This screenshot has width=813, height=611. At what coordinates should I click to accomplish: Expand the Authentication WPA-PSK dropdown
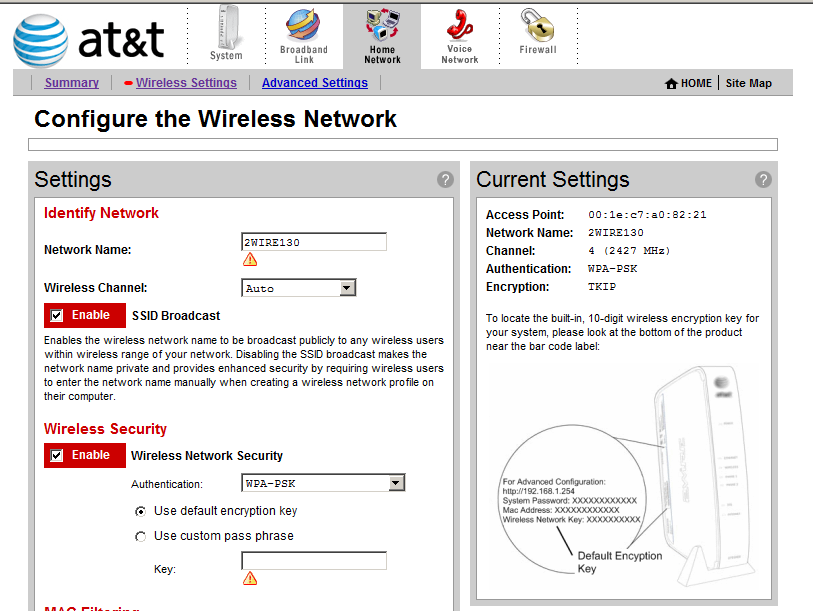396,484
